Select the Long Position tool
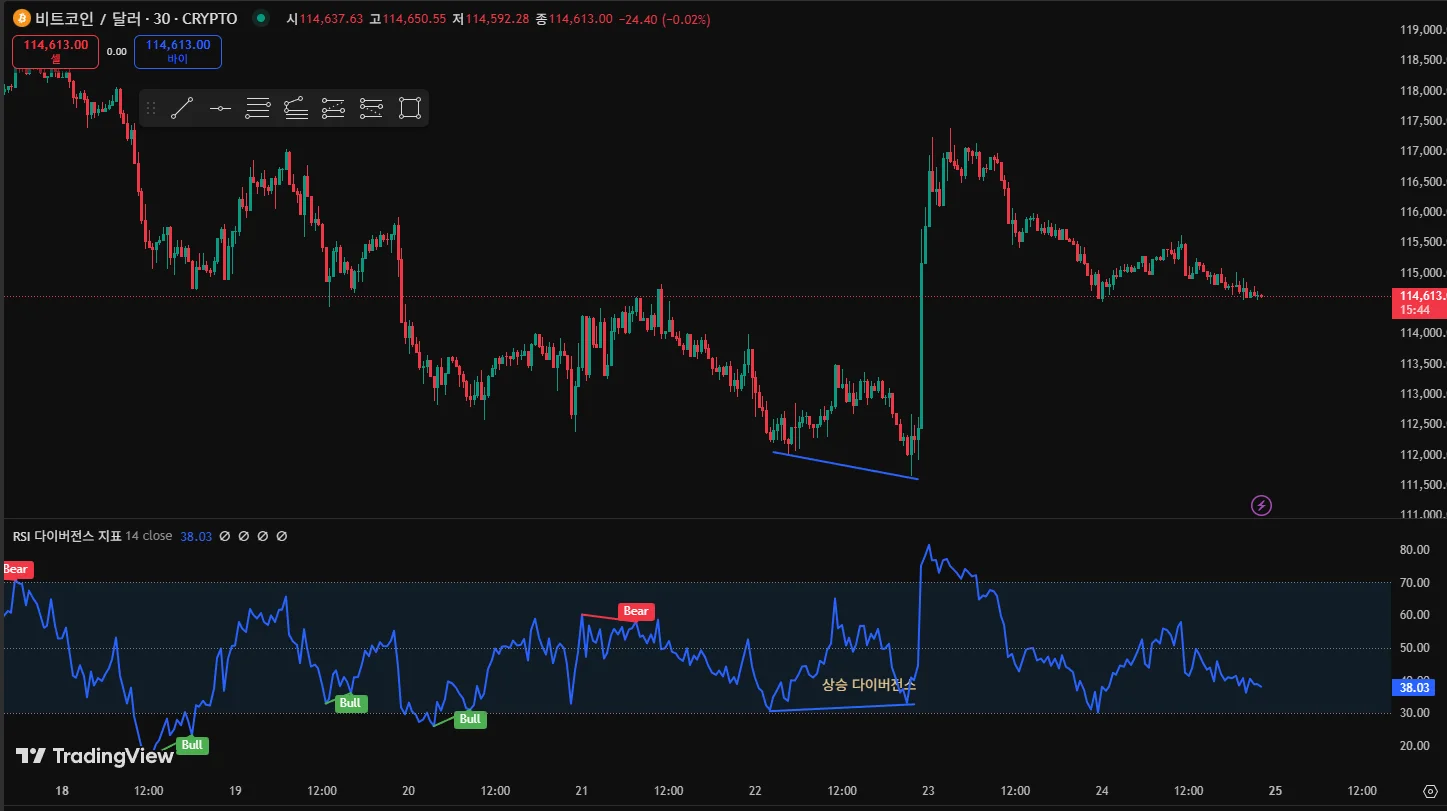Image resolution: width=1447 pixels, height=811 pixels. pos(334,108)
